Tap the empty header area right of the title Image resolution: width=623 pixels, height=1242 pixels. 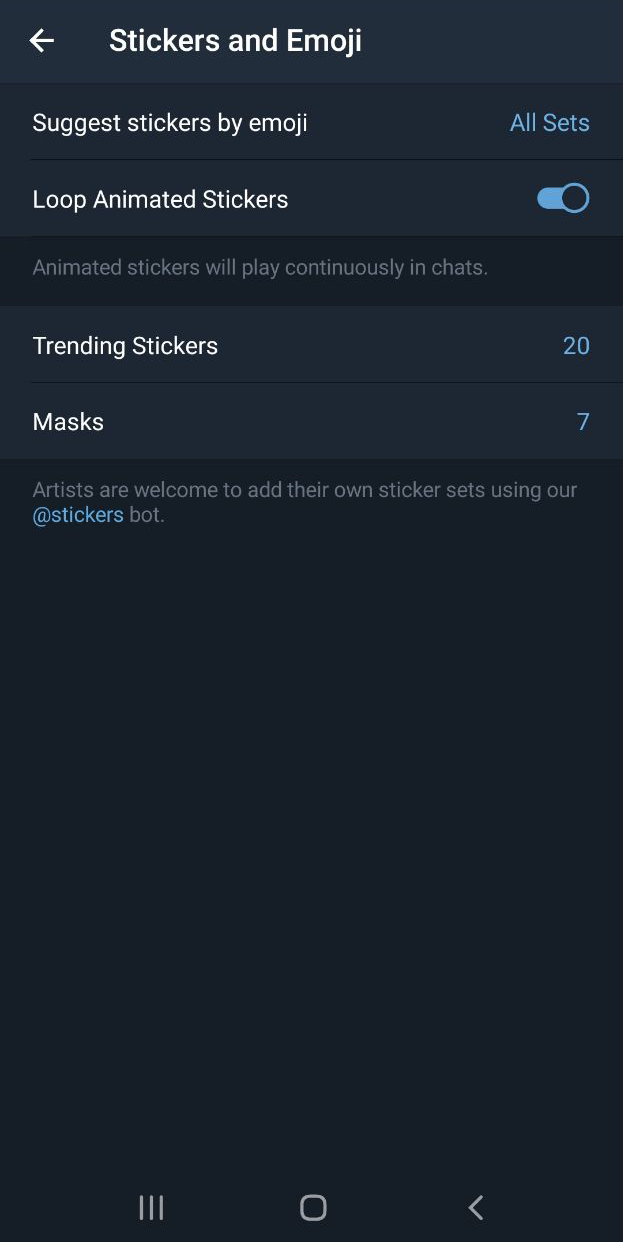tap(490, 41)
